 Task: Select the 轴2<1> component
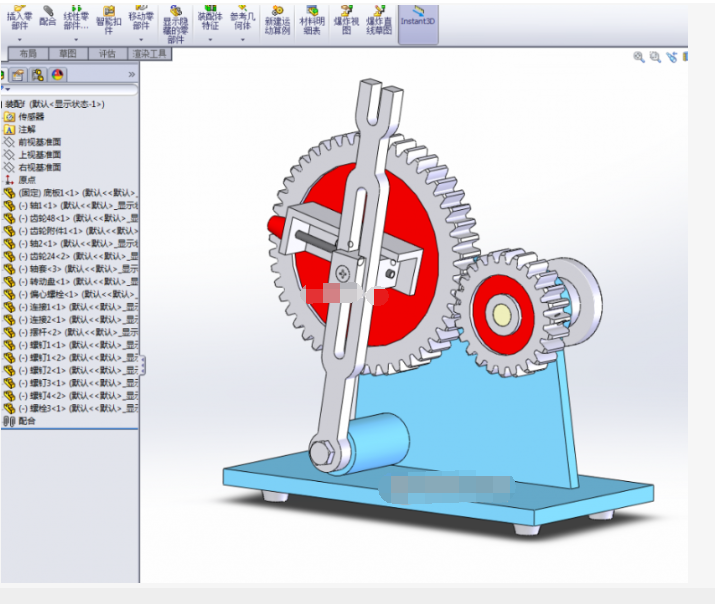tap(71, 244)
